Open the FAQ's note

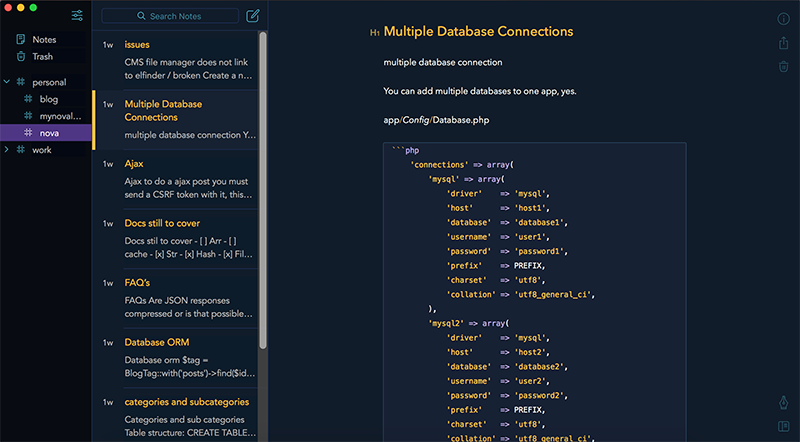coord(176,299)
